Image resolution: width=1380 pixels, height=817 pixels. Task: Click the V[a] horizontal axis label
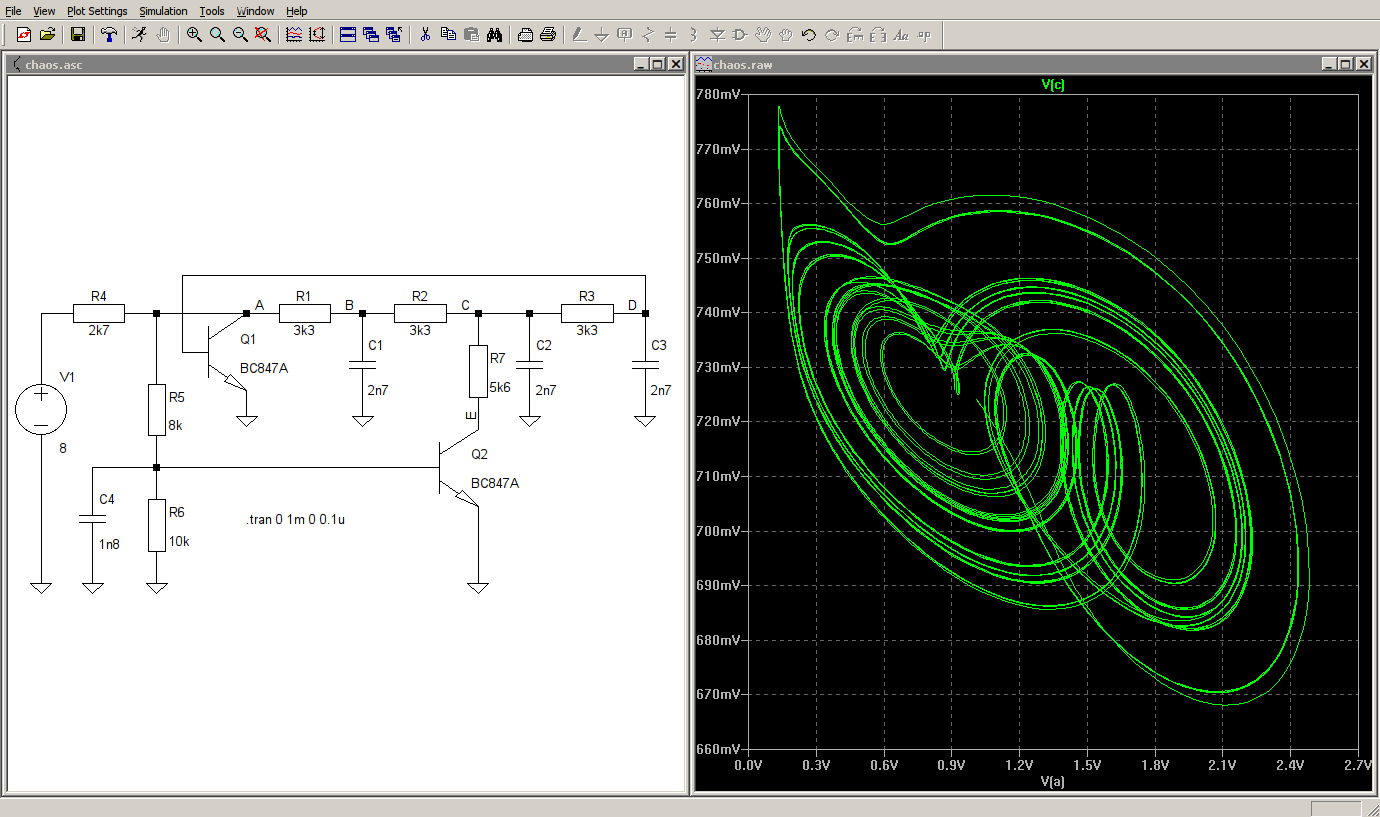pos(1052,781)
